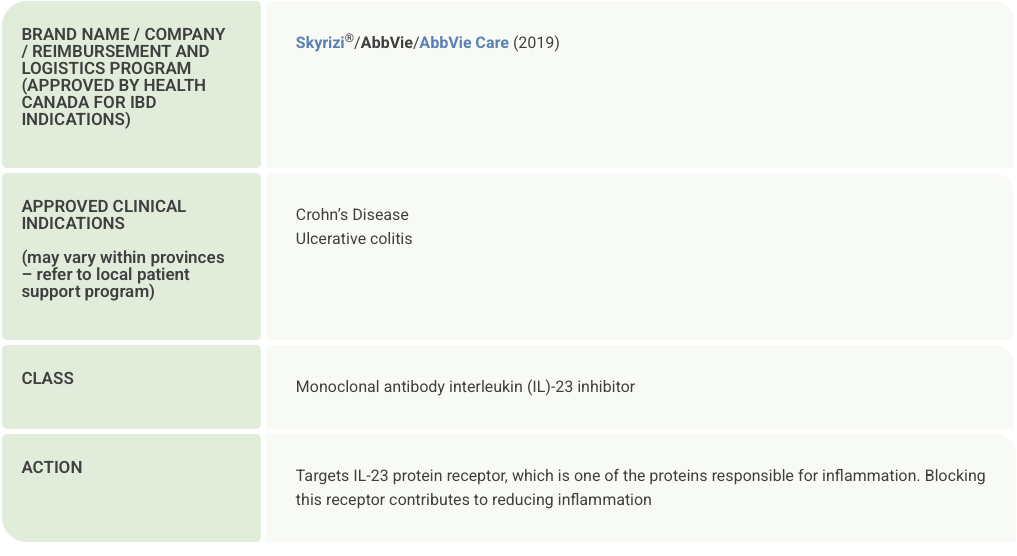Click the Approved by Health Canada parenthetical
Viewport: 1017px width, 556px height.
point(113,102)
